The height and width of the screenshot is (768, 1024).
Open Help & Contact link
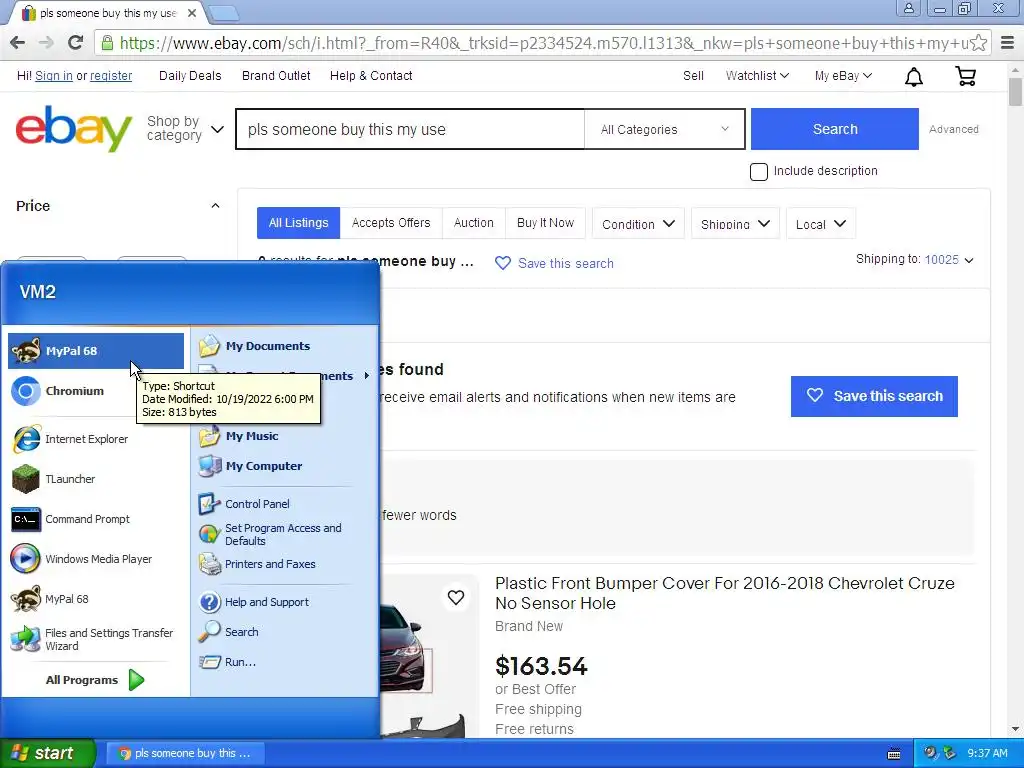coord(371,76)
